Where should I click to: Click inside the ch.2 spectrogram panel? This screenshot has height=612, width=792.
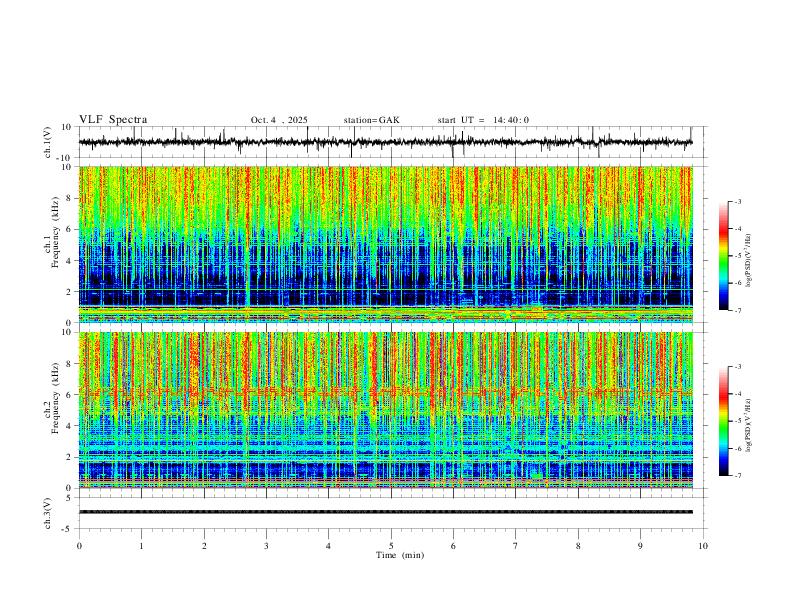[385, 410]
